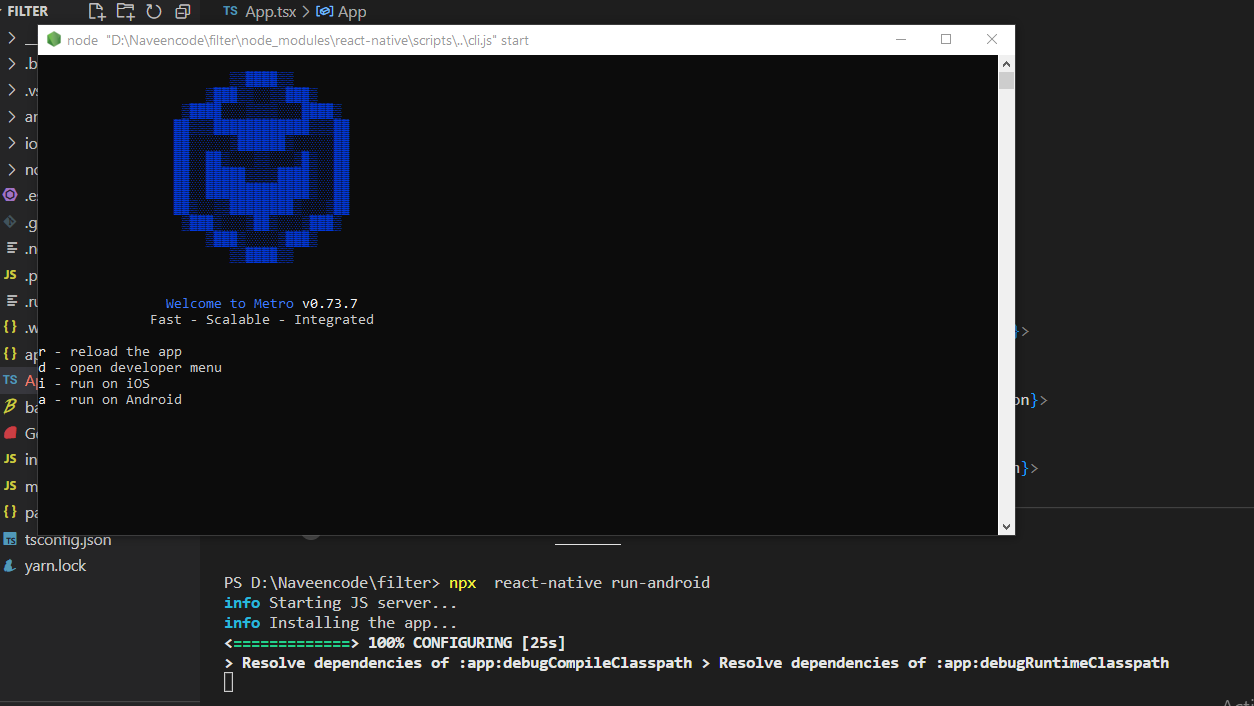This screenshot has width=1254, height=706.
Task: Click the braces icon of the '.w' file
Action: click(11, 327)
